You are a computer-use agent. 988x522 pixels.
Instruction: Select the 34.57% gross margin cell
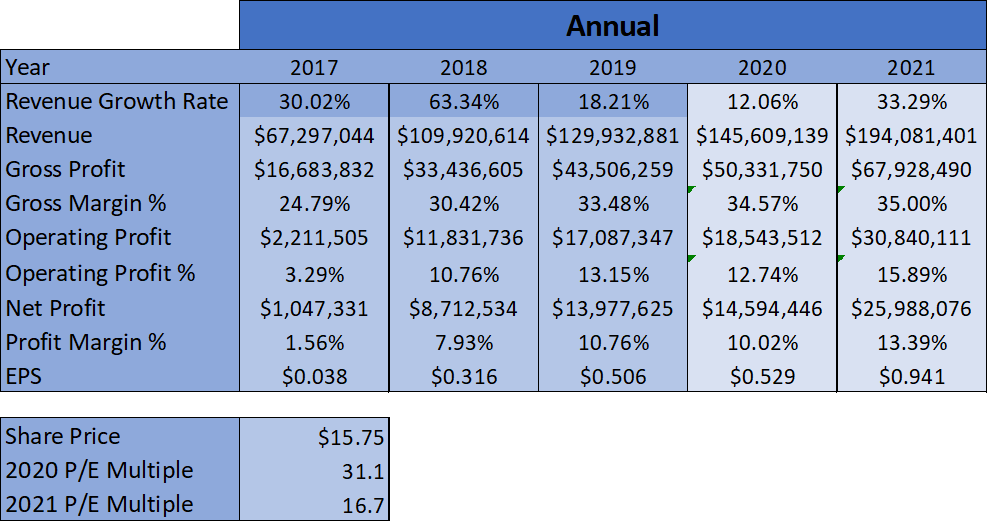(762, 203)
